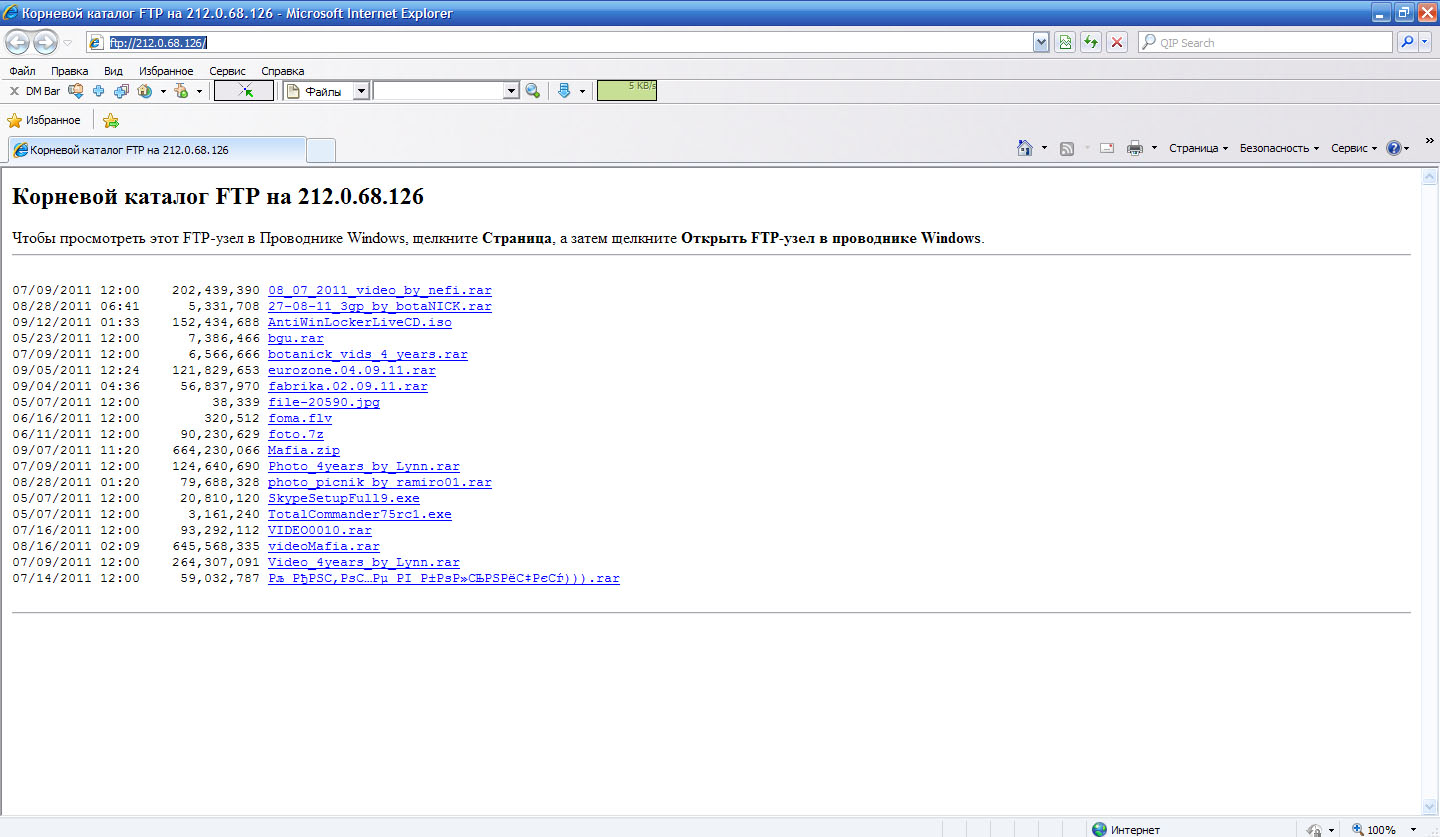Open the Compatibility View icon in address bar

1065,42
